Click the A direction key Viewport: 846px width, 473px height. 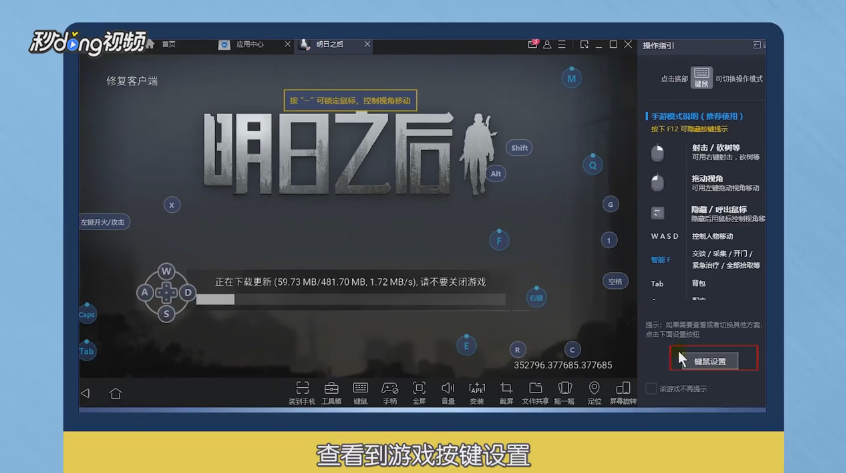coord(145,292)
